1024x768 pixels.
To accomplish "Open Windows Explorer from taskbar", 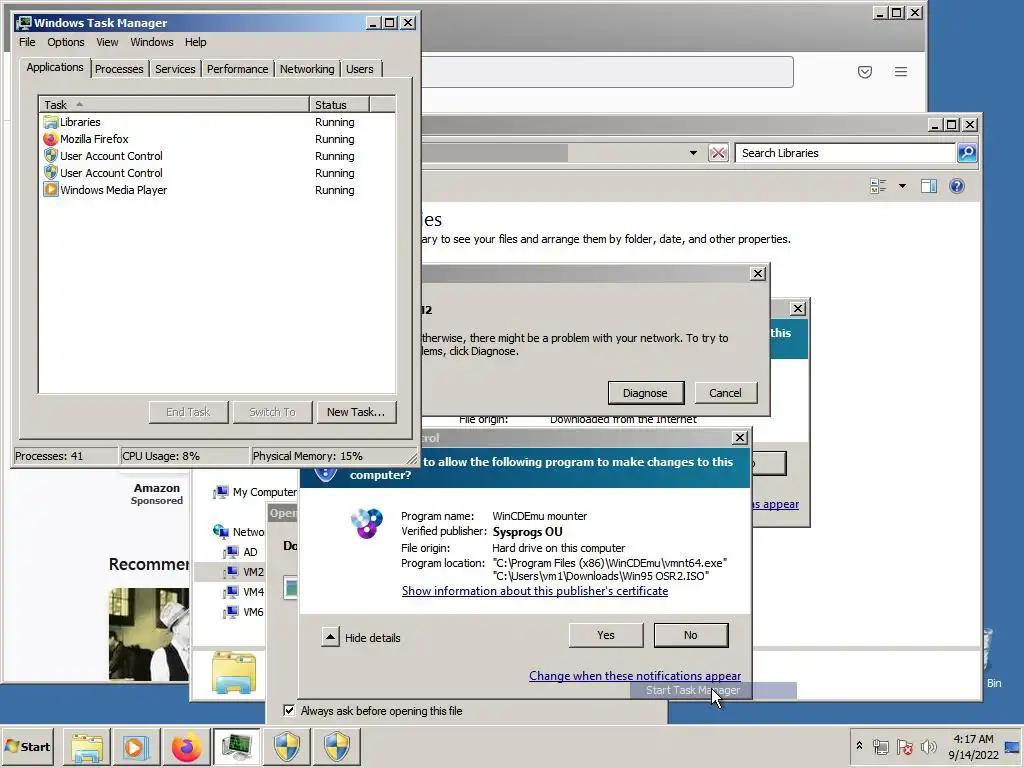I will (x=87, y=746).
